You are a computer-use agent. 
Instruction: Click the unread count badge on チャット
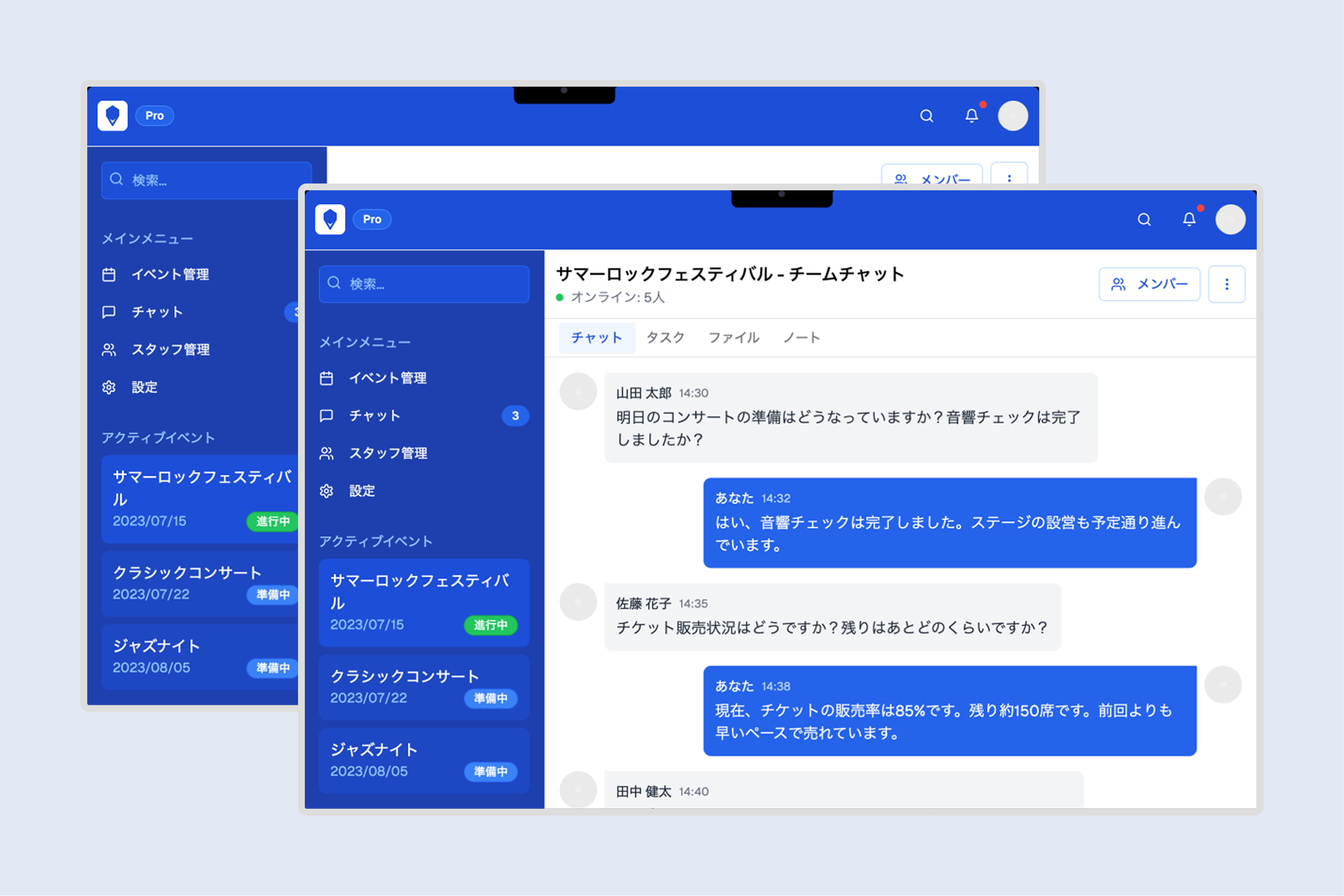tap(515, 415)
